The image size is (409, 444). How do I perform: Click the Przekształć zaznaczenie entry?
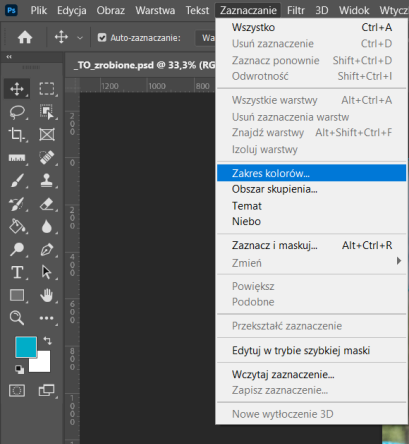click(311, 326)
